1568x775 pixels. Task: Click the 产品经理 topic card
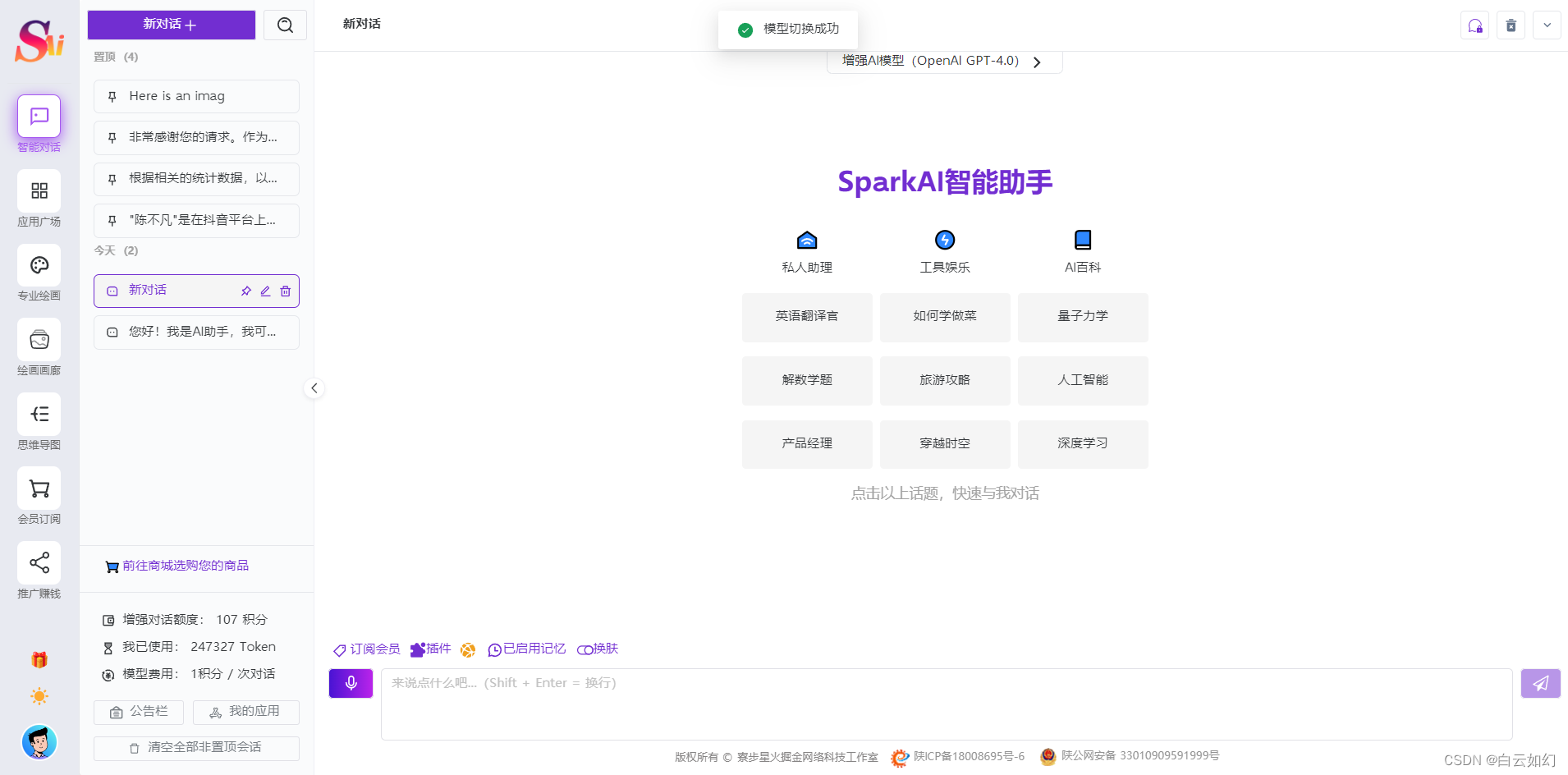point(807,444)
